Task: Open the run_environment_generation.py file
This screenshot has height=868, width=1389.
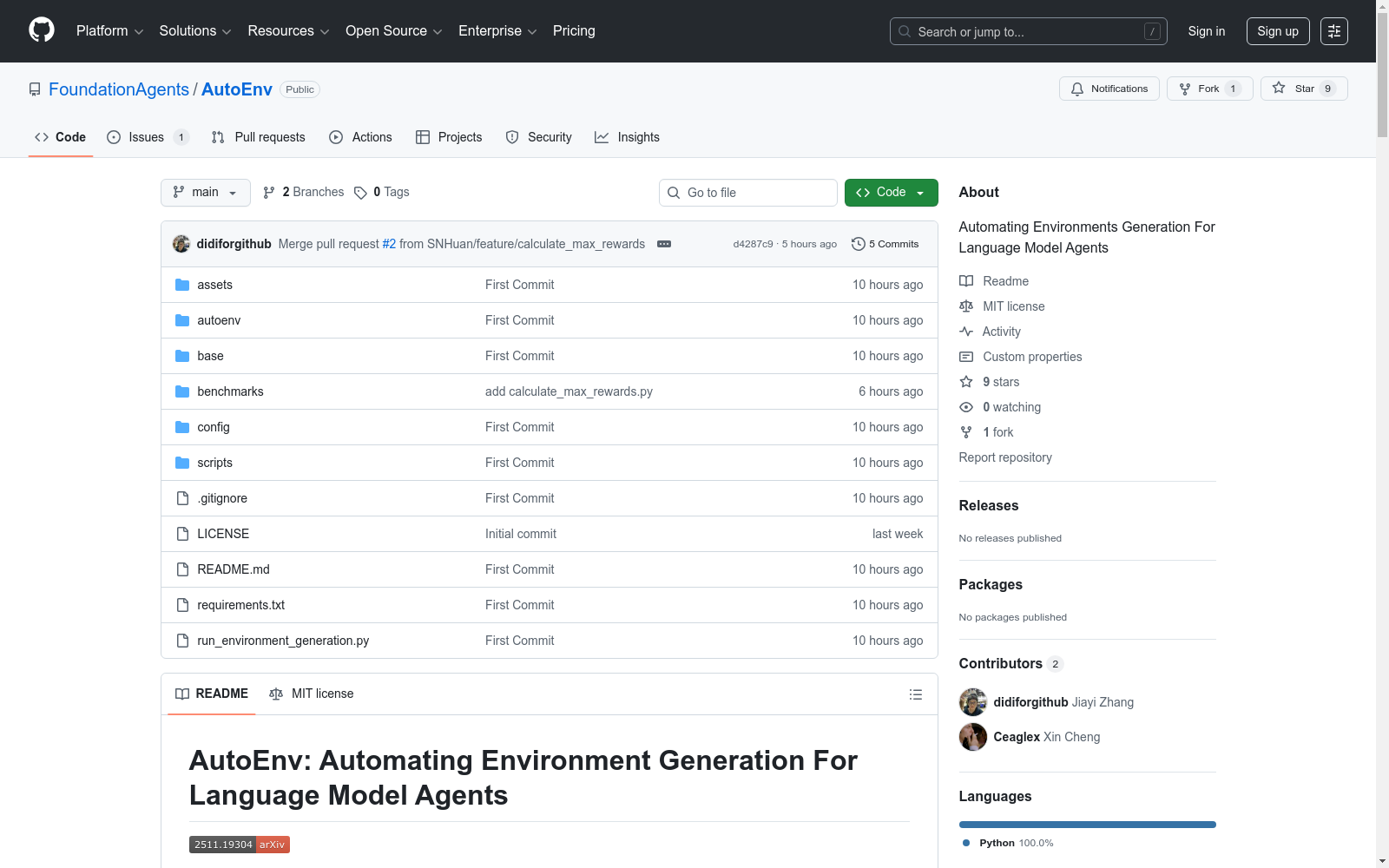Action: tap(283, 641)
